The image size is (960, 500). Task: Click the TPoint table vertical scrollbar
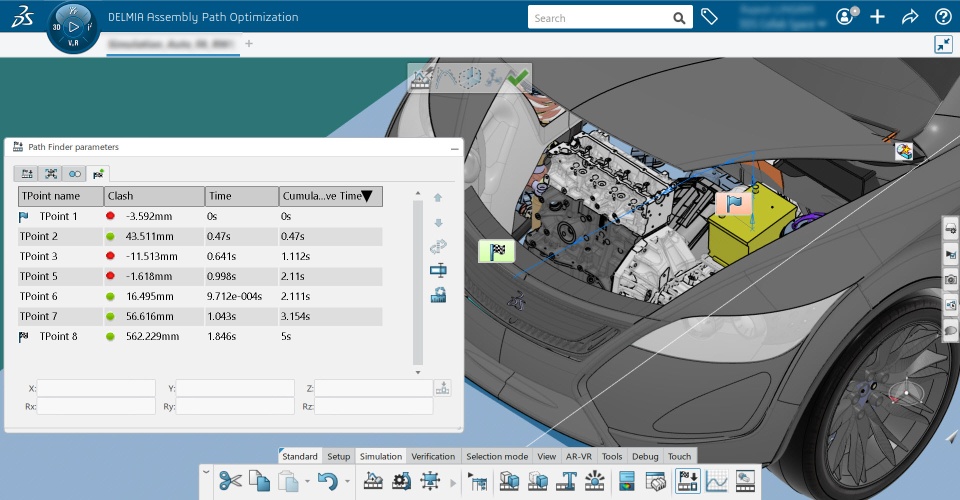pyautogui.click(x=418, y=282)
